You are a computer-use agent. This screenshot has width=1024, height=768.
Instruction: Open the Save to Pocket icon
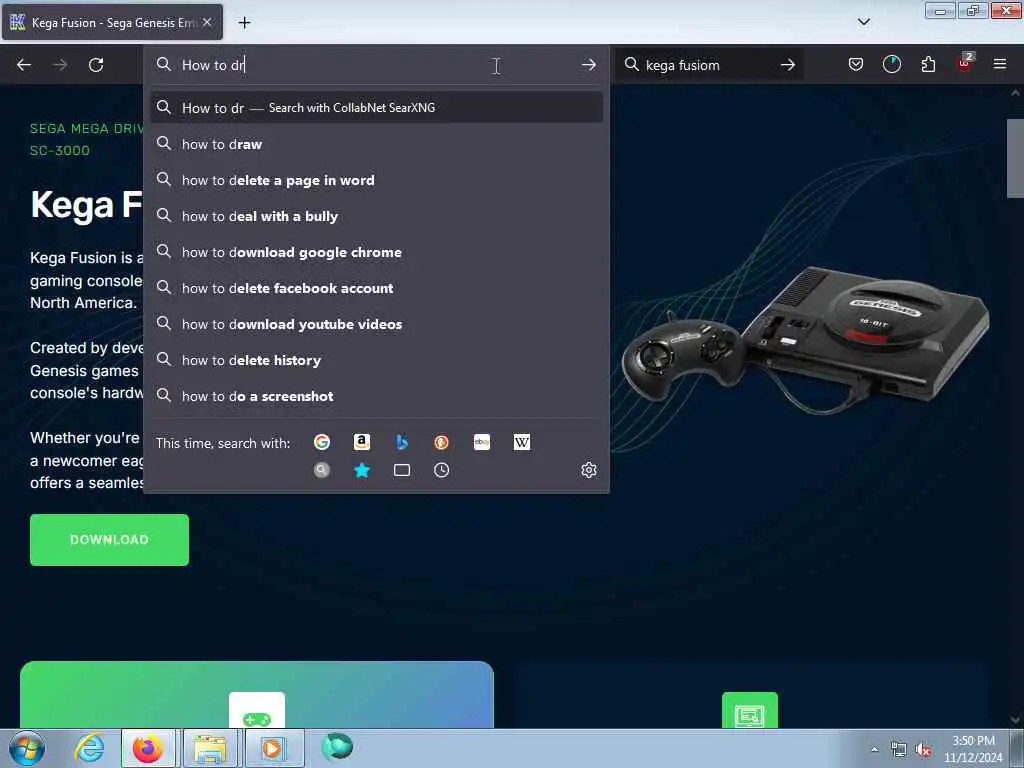point(856,64)
